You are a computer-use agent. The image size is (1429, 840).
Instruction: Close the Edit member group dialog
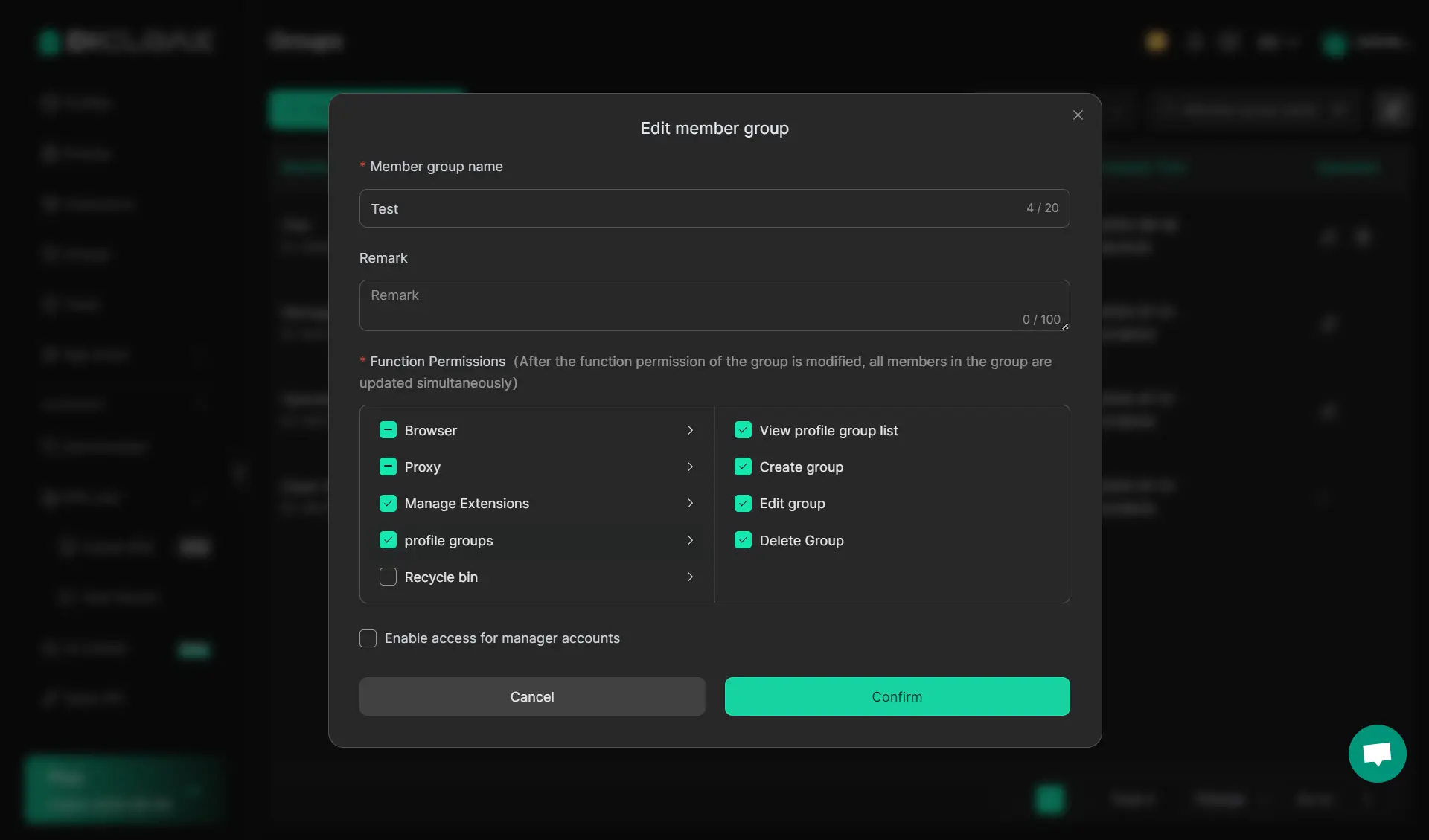click(x=1077, y=115)
